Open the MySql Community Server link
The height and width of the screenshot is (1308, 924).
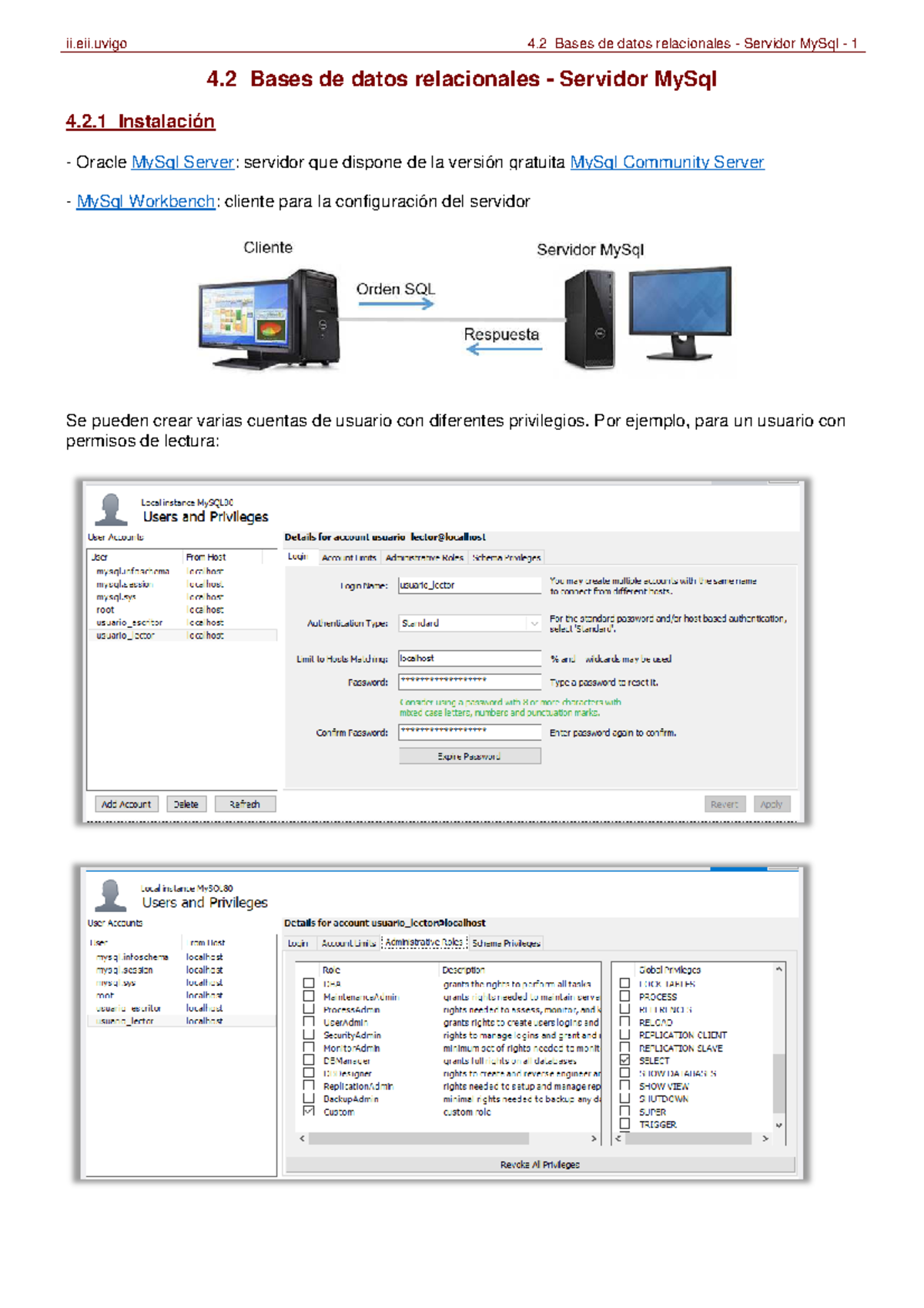click(x=667, y=163)
